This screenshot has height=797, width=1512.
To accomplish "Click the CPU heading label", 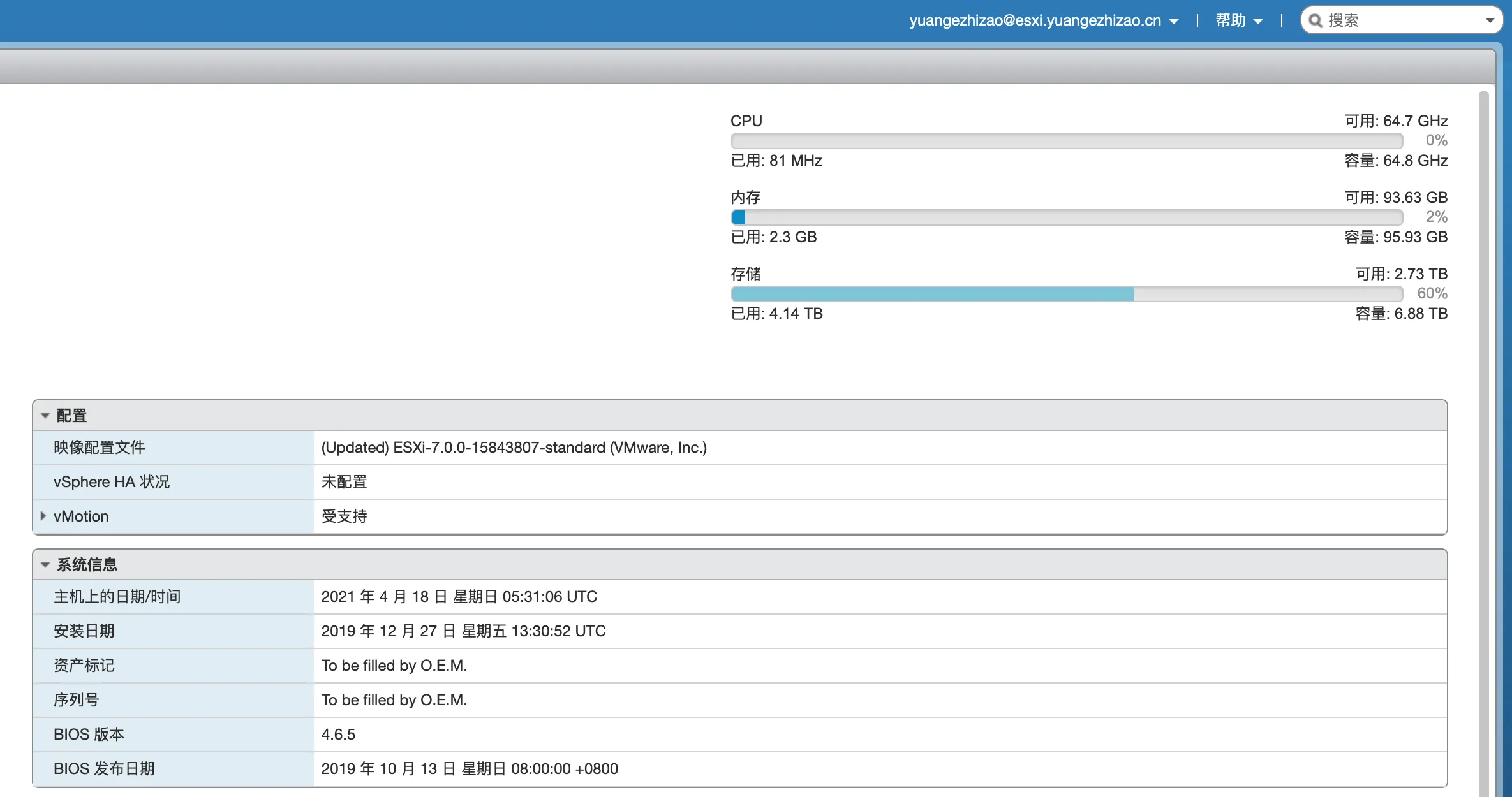I will pyautogui.click(x=746, y=121).
